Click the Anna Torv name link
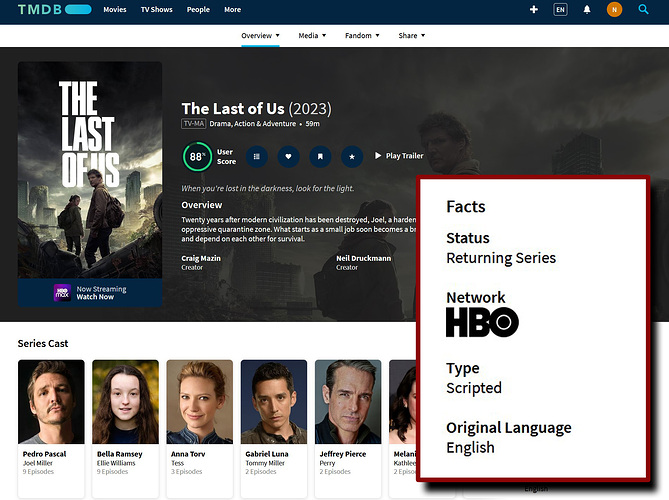The image size is (669, 500). pos(188,454)
